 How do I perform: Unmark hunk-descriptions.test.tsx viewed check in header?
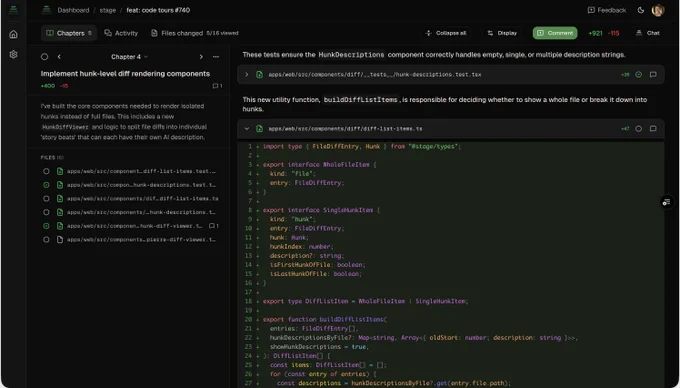638,75
